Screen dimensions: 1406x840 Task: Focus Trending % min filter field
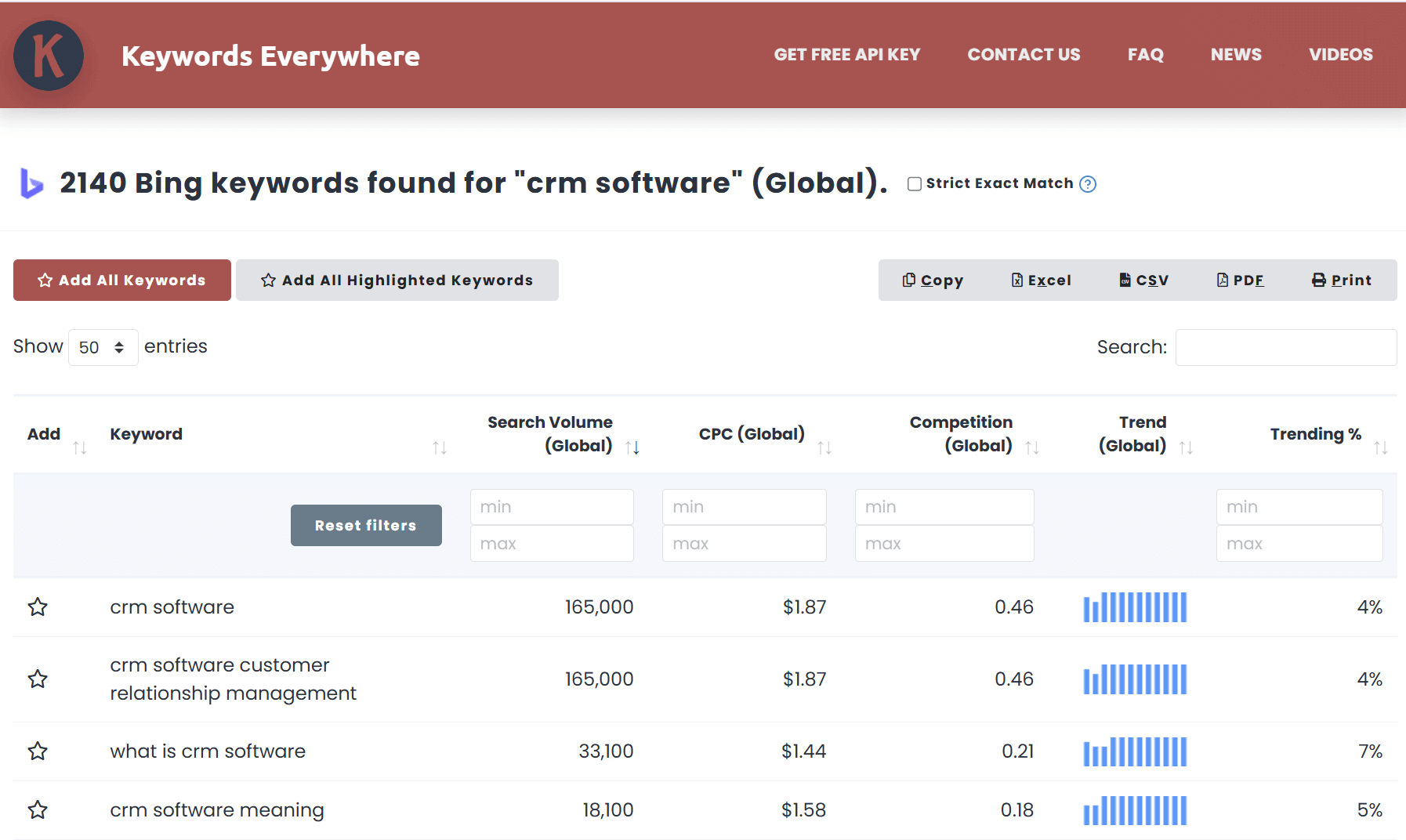click(1299, 507)
